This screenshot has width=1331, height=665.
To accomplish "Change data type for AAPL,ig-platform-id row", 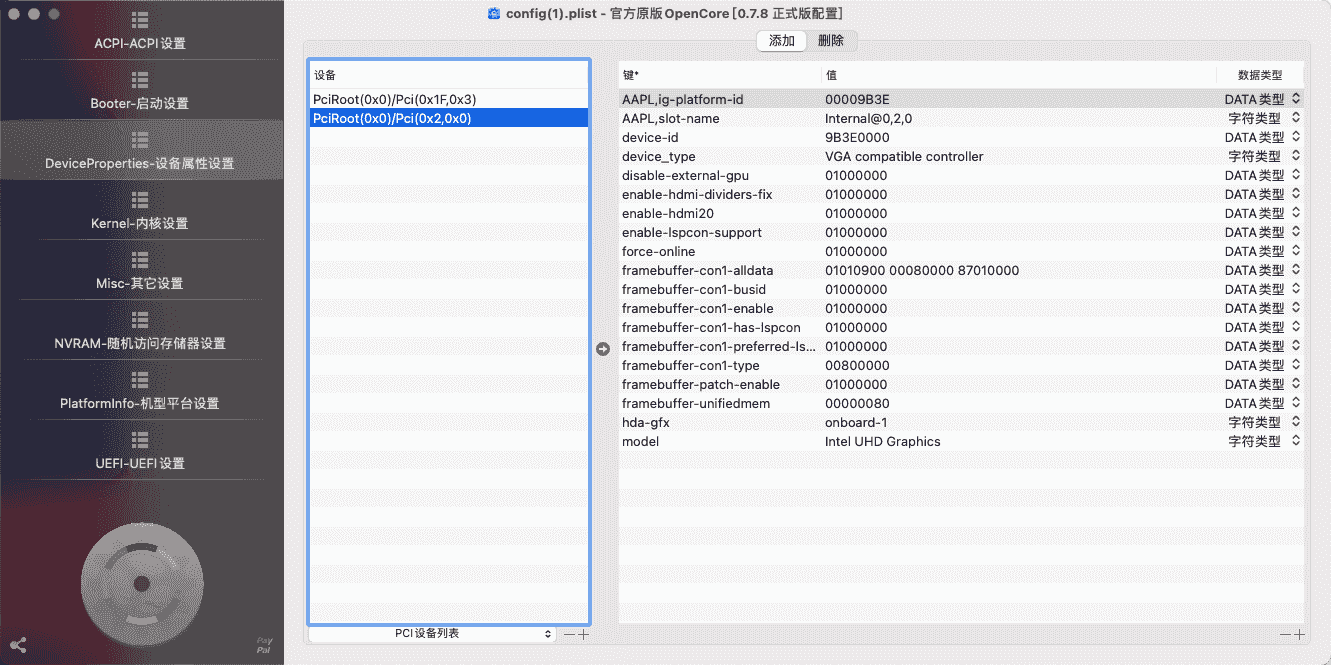I will (1296, 99).
